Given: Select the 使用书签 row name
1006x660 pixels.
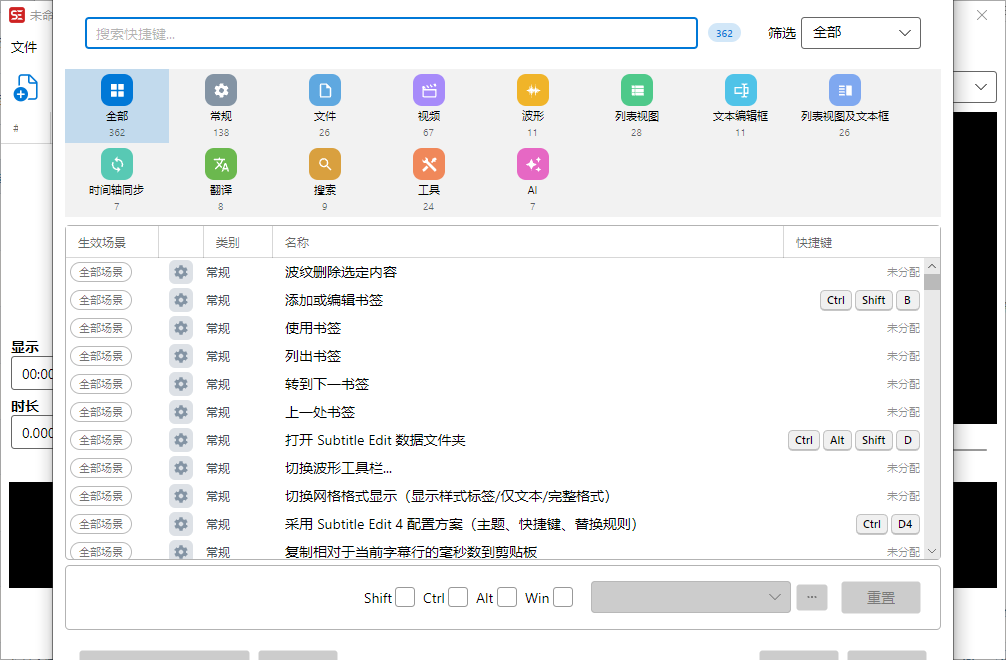Looking at the screenshot, I should tap(312, 328).
